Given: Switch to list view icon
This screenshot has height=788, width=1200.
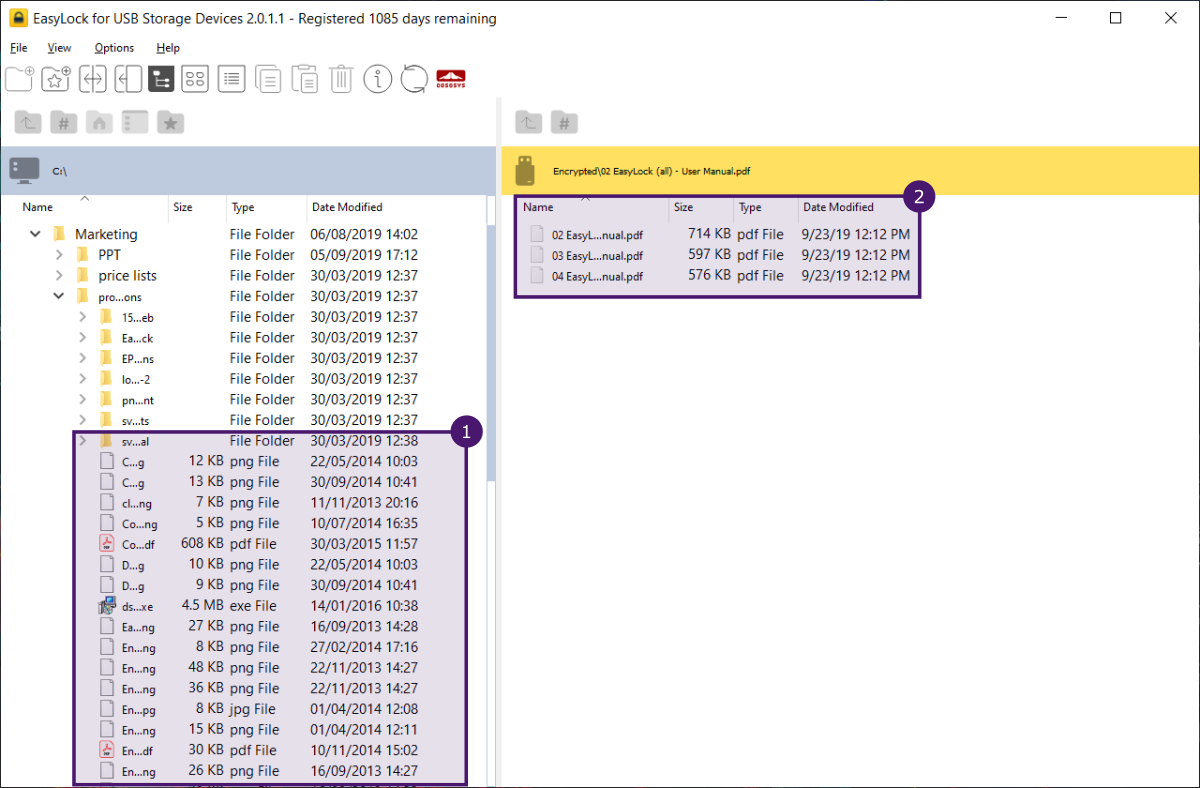Looking at the screenshot, I should tap(231, 78).
